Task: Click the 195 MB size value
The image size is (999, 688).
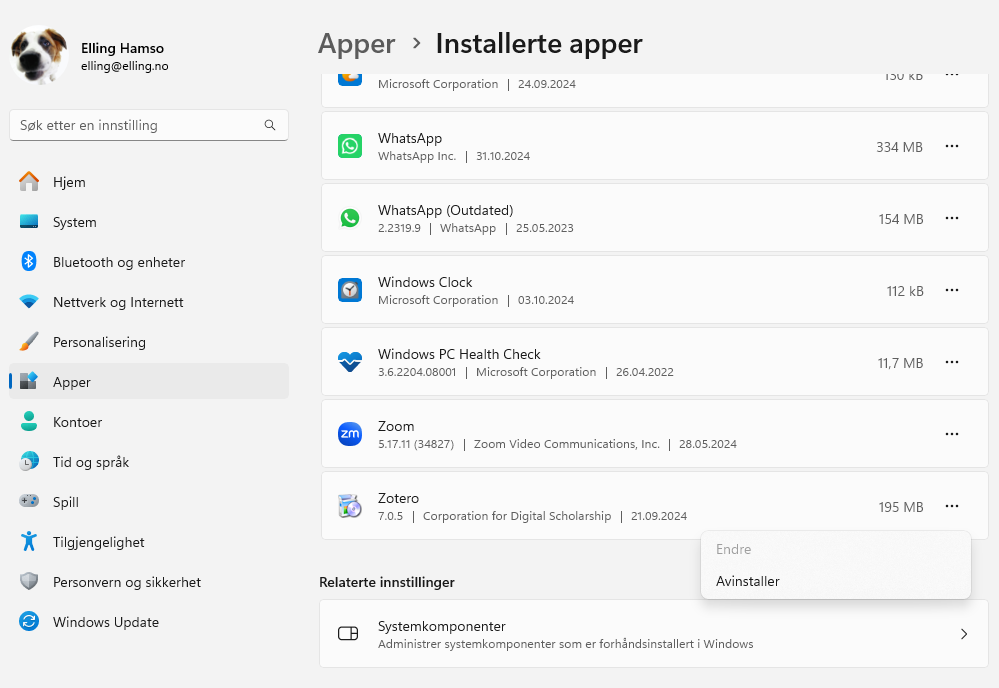Action: coord(900,507)
